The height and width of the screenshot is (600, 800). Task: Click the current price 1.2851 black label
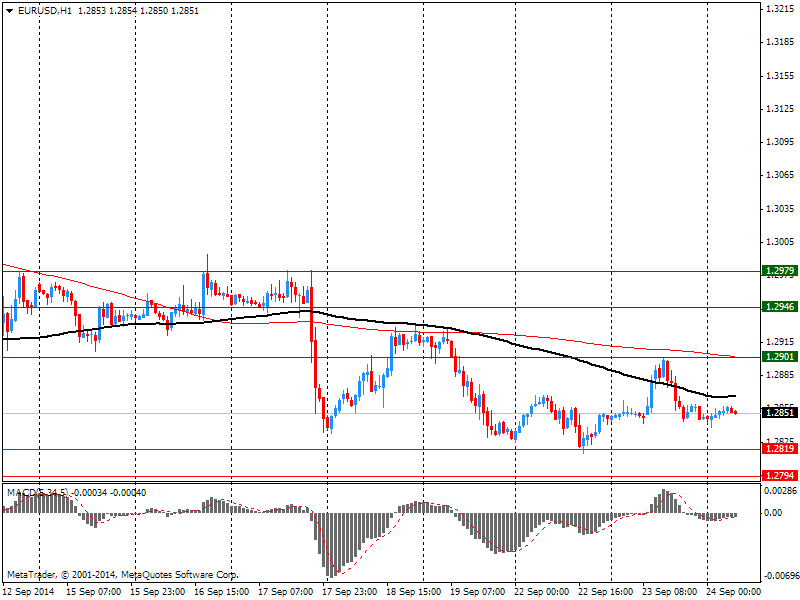coord(780,413)
